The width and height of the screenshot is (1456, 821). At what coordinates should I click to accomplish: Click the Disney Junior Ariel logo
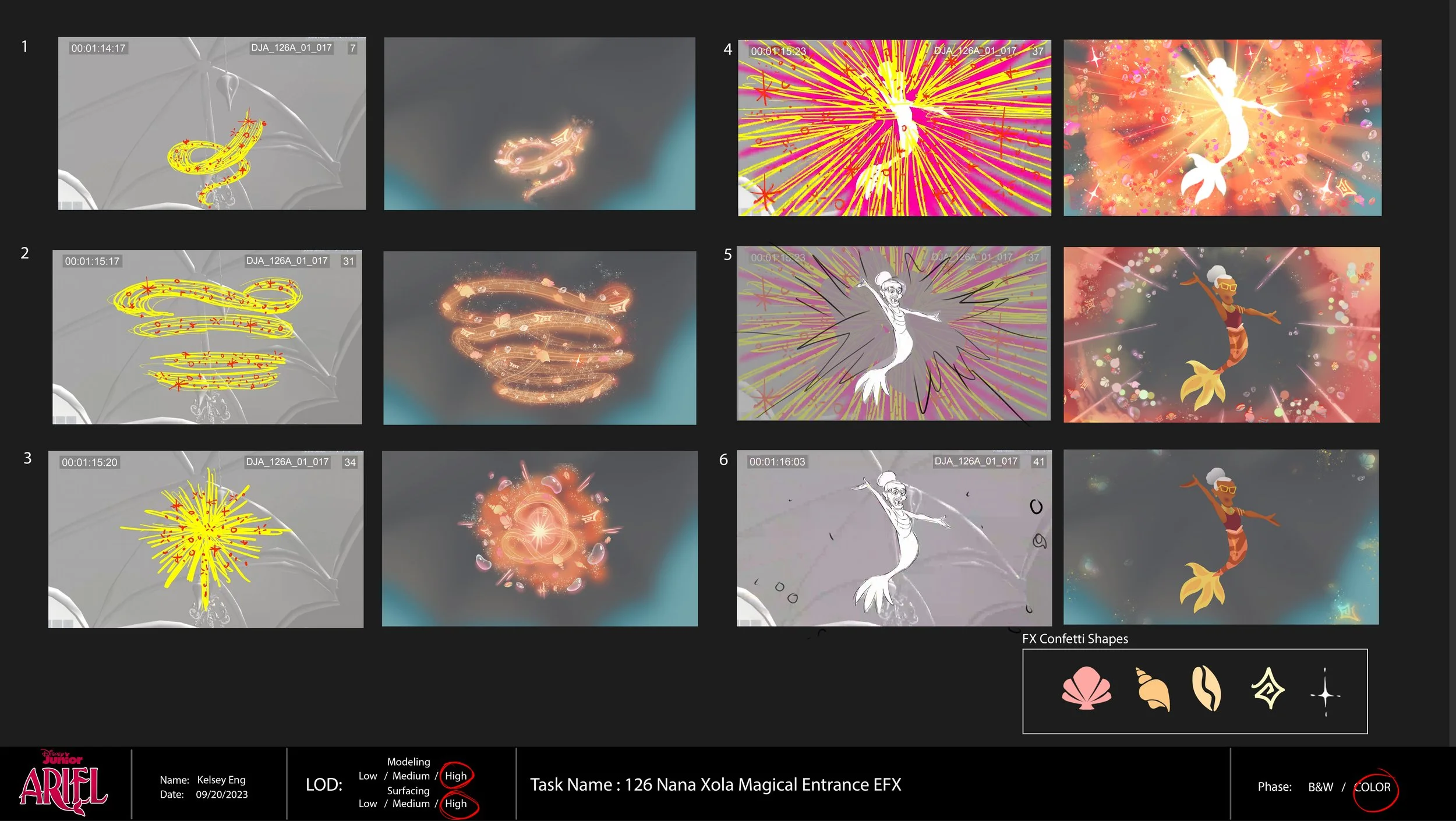pos(63,783)
